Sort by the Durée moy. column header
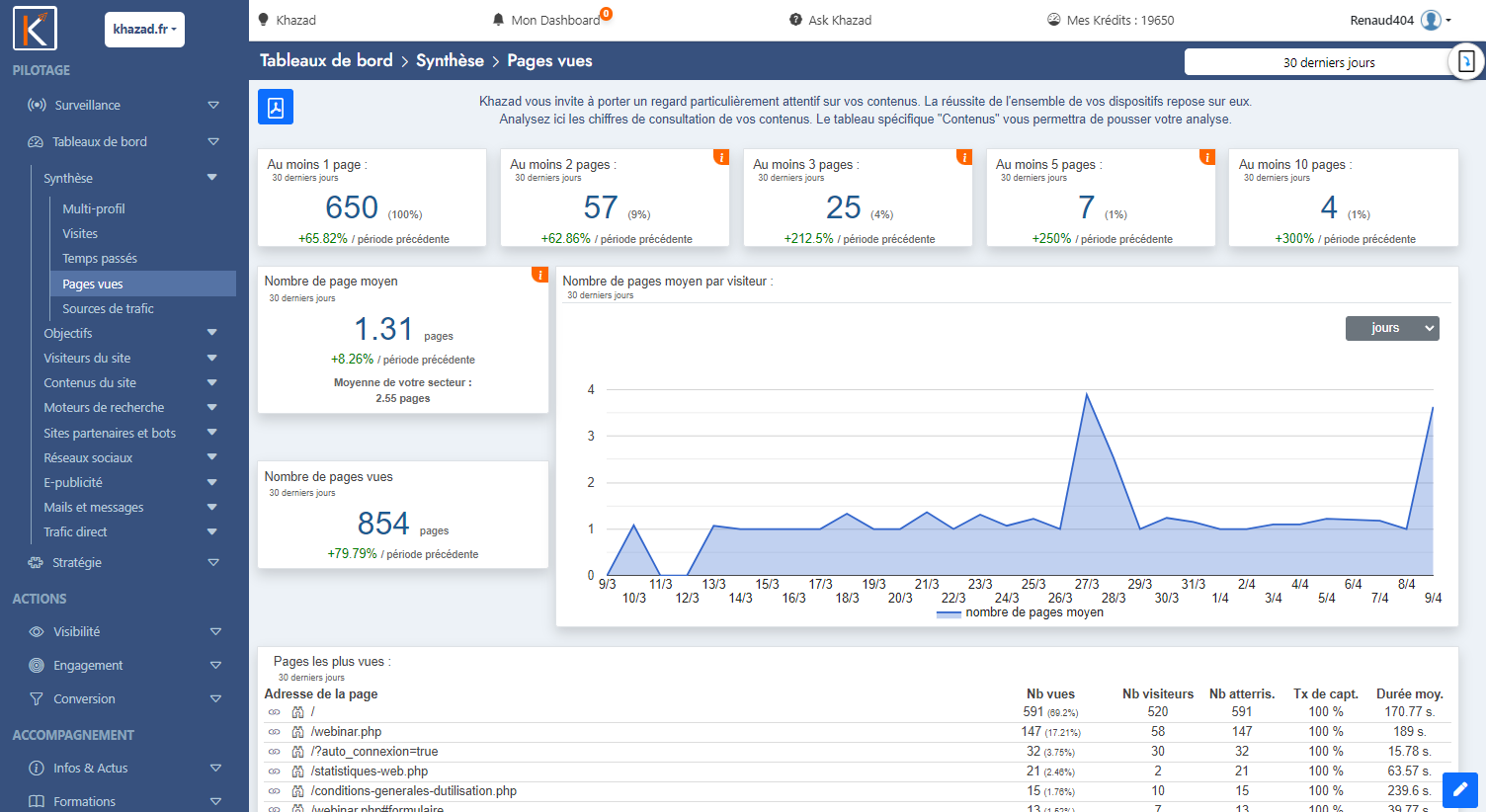Image resolution: width=1486 pixels, height=812 pixels. (x=1410, y=693)
